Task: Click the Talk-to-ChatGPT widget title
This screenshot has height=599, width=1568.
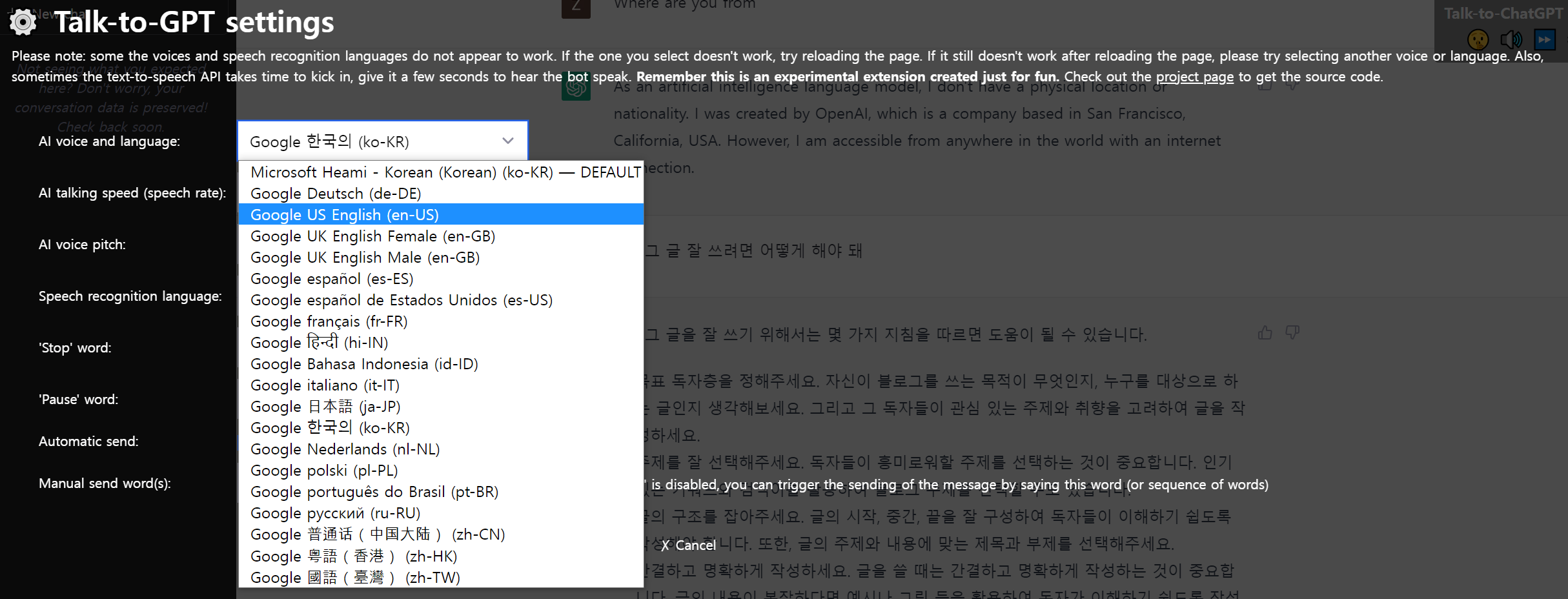Action: click(1503, 14)
